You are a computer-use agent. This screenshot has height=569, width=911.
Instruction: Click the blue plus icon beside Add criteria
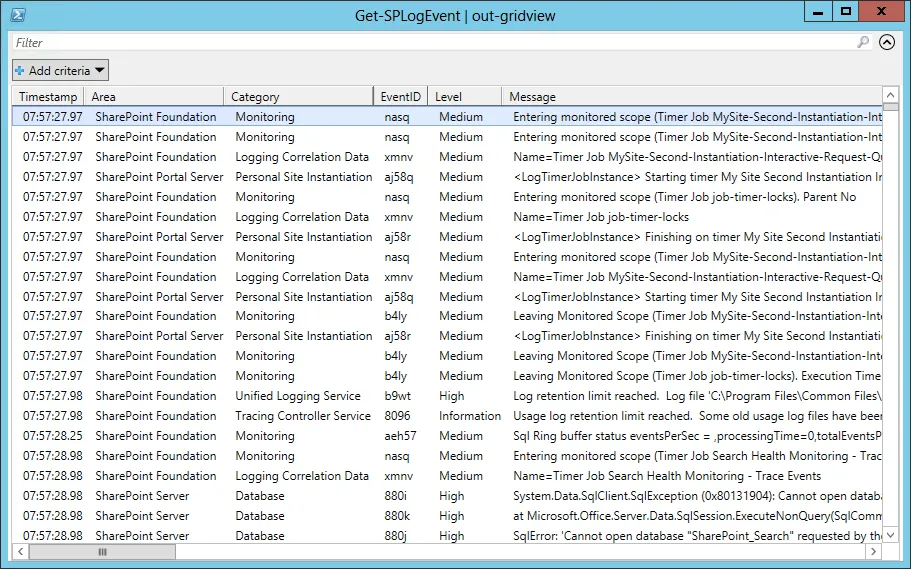tap(20, 70)
